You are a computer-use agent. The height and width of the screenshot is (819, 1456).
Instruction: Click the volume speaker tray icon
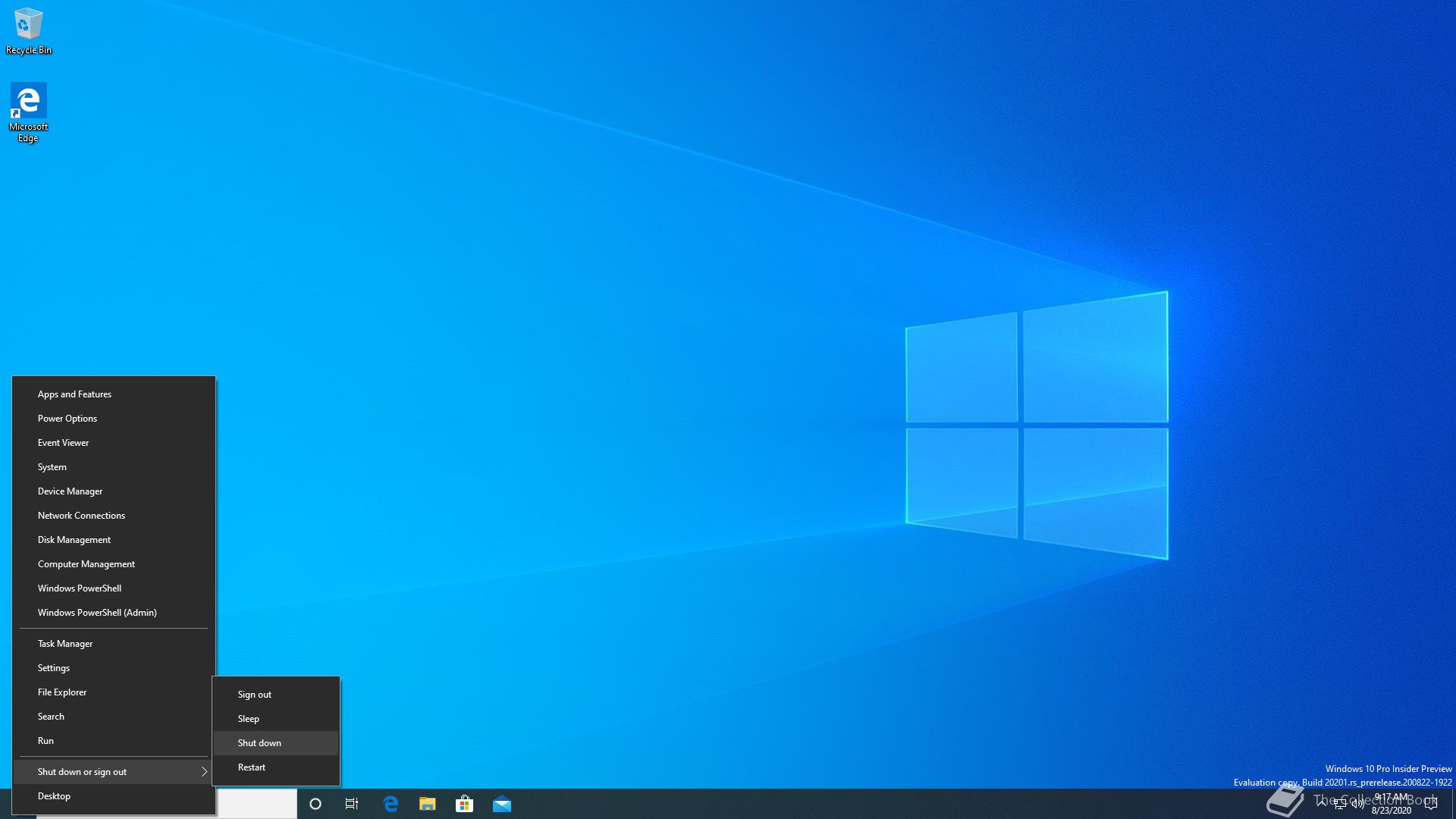click(1357, 804)
